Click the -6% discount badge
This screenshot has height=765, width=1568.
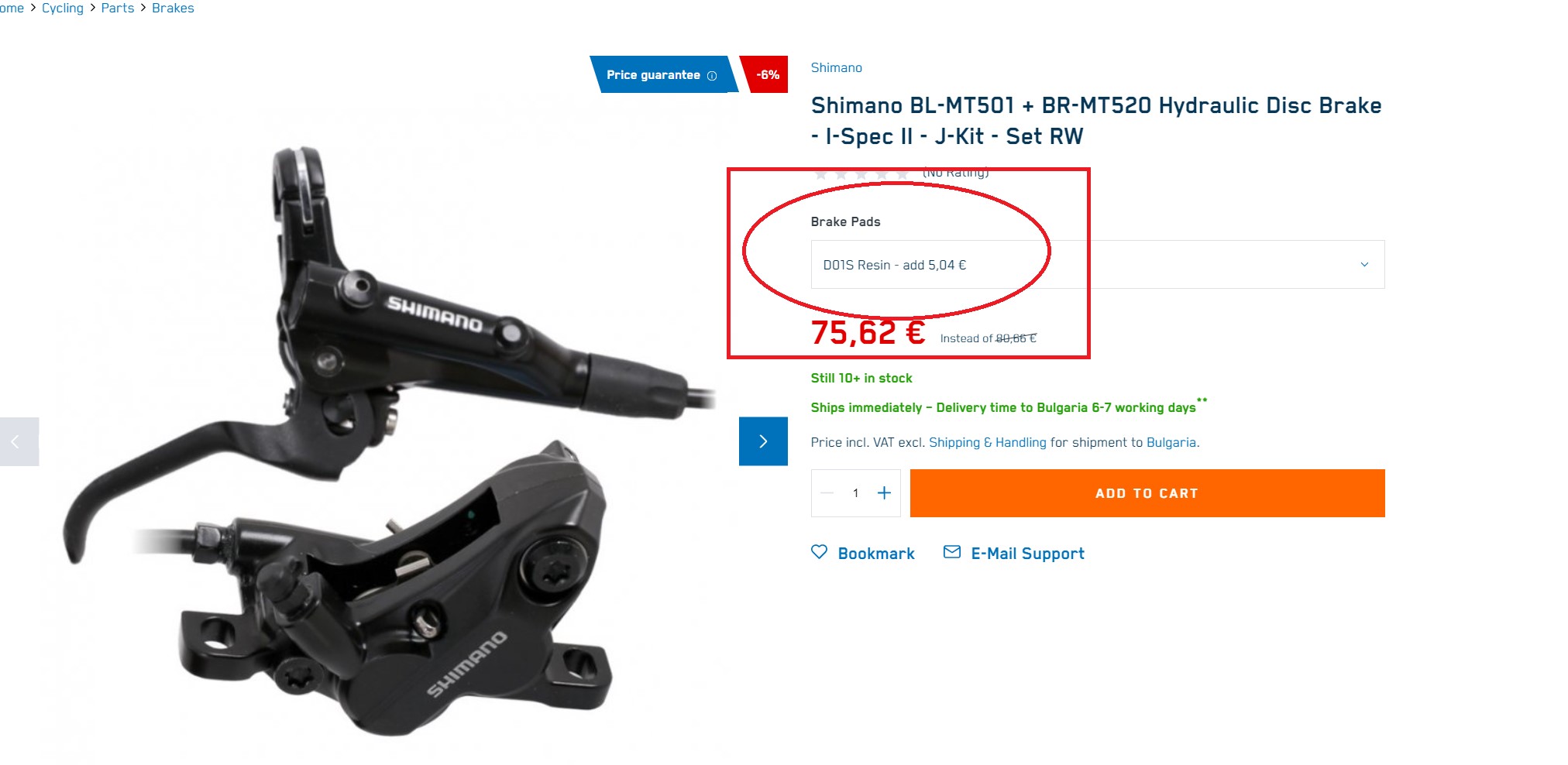pos(765,74)
